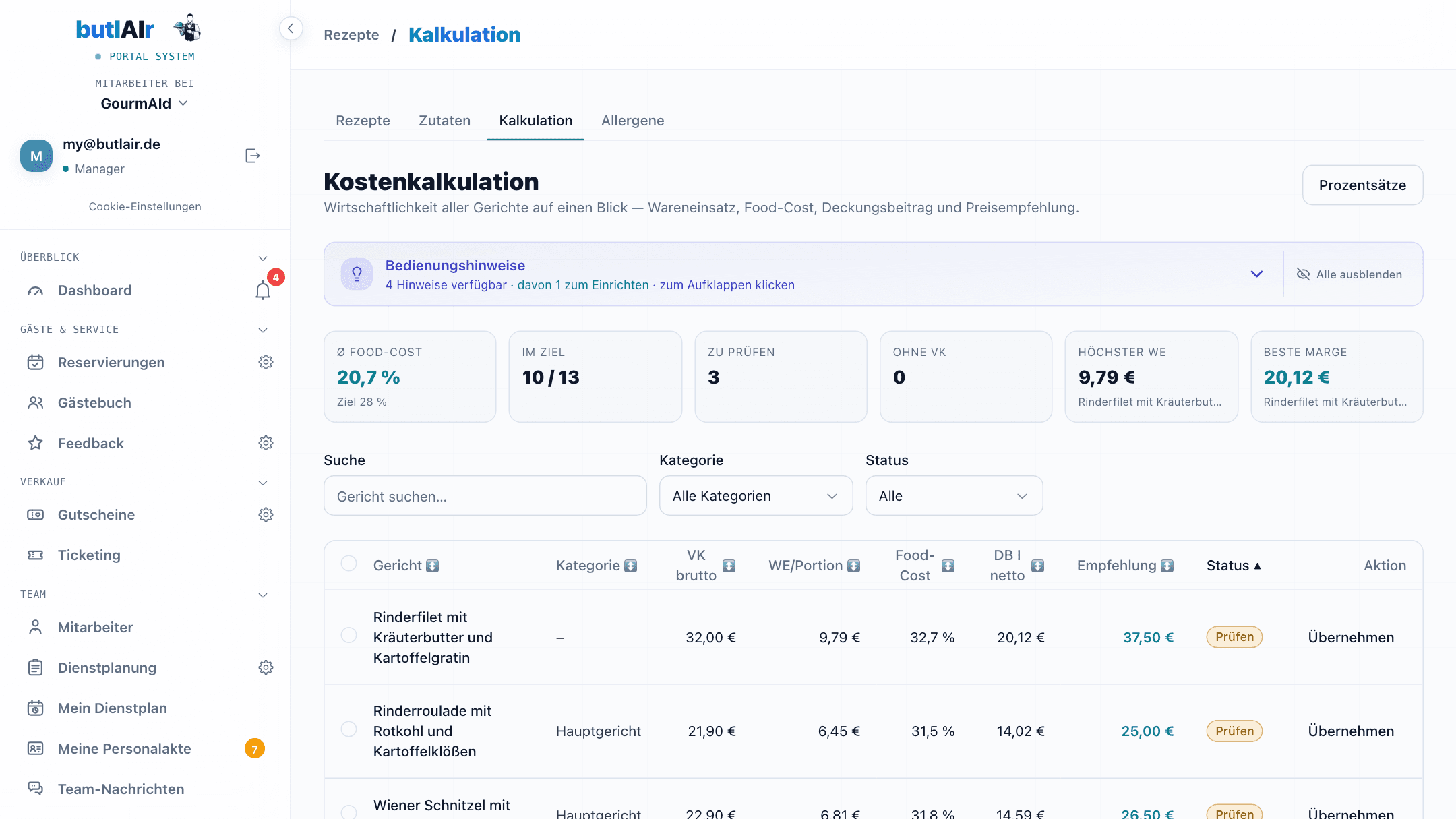Click the lightbulb icon in Bedienungshinweise

point(357,274)
